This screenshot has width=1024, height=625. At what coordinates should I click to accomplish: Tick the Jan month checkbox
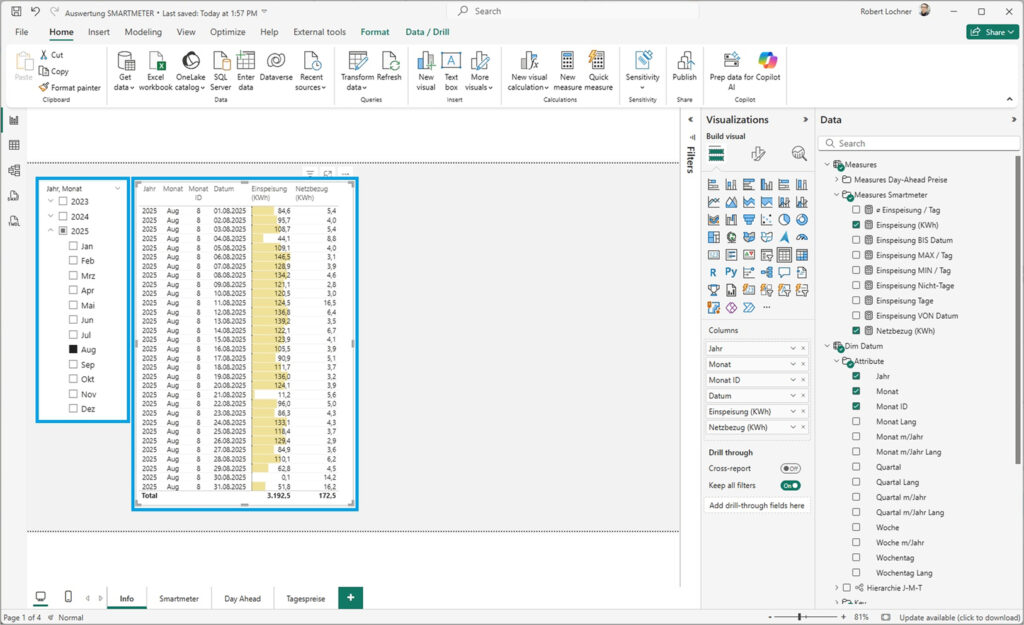(73, 246)
